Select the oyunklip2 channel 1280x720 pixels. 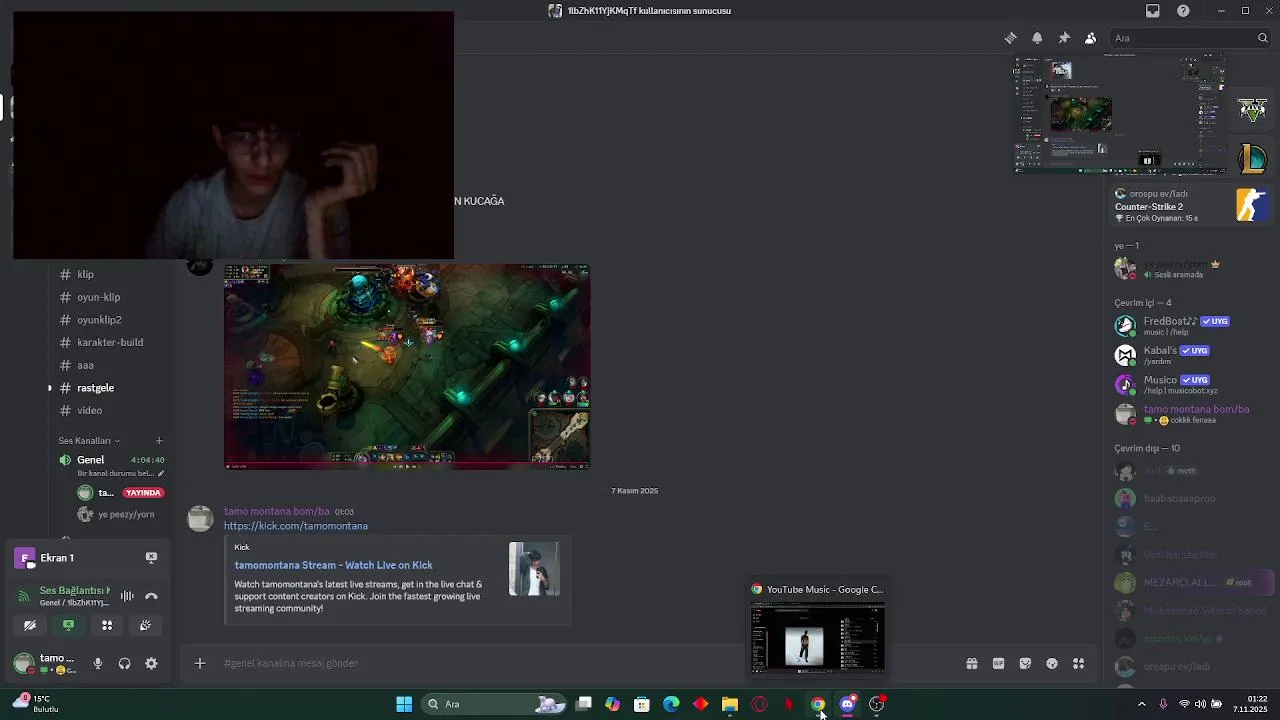tap(108, 320)
